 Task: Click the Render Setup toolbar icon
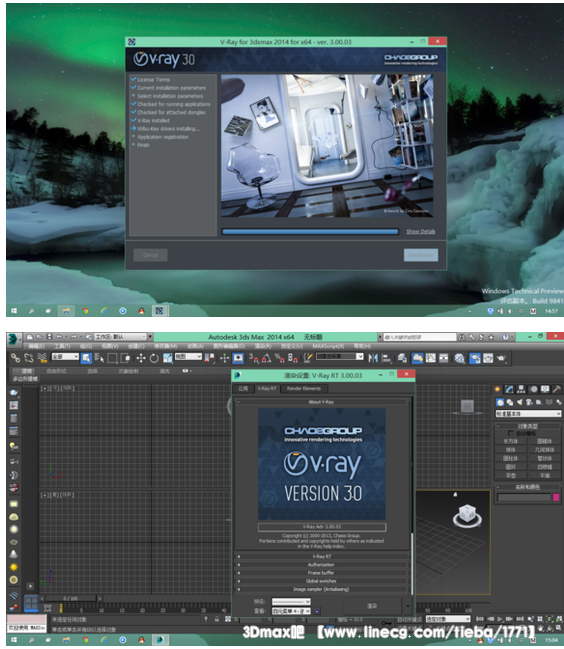tap(475, 358)
